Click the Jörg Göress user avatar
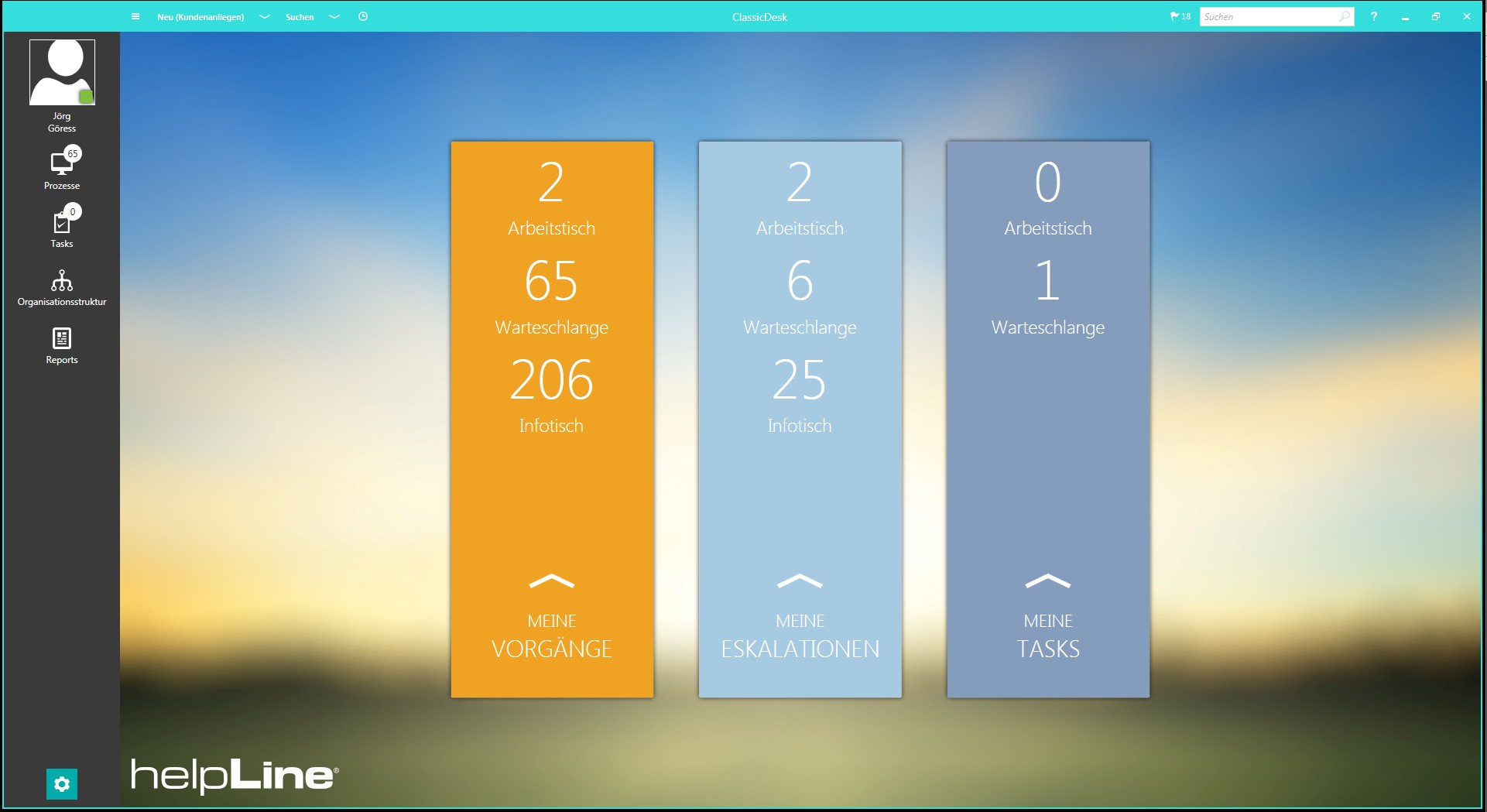This screenshot has height=812, width=1487. point(62,72)
